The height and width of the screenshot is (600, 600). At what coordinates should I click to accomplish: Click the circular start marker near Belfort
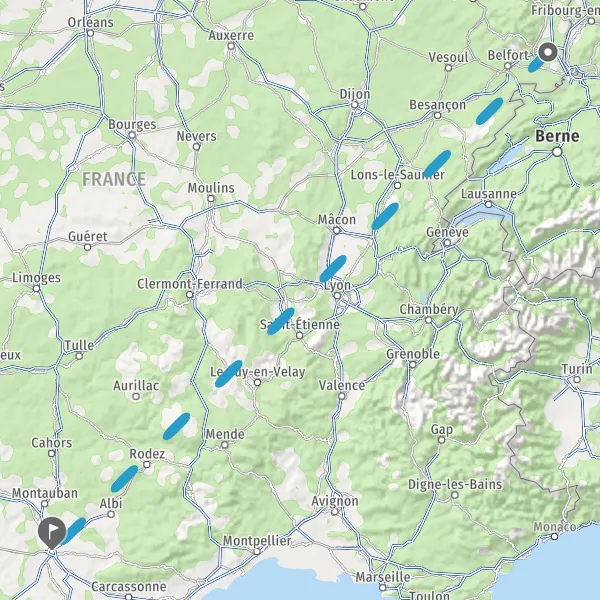coord(548,52)
